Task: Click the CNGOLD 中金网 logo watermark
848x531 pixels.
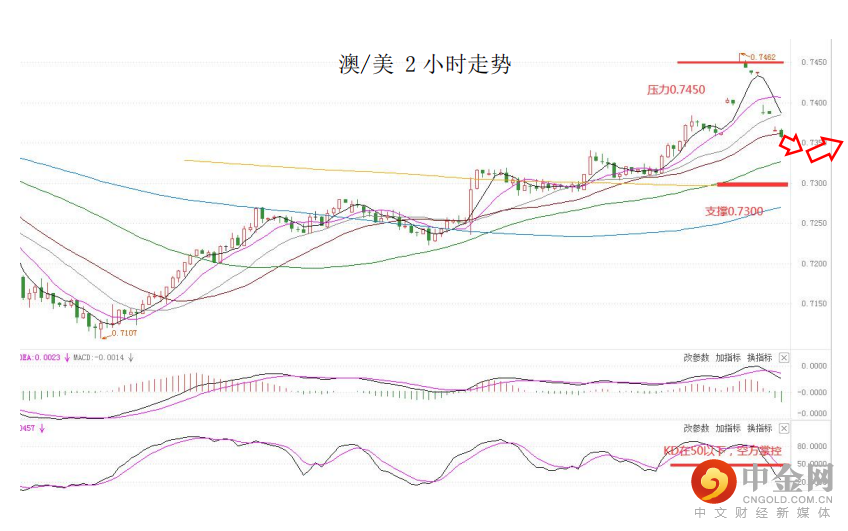Action: point(766,490)
